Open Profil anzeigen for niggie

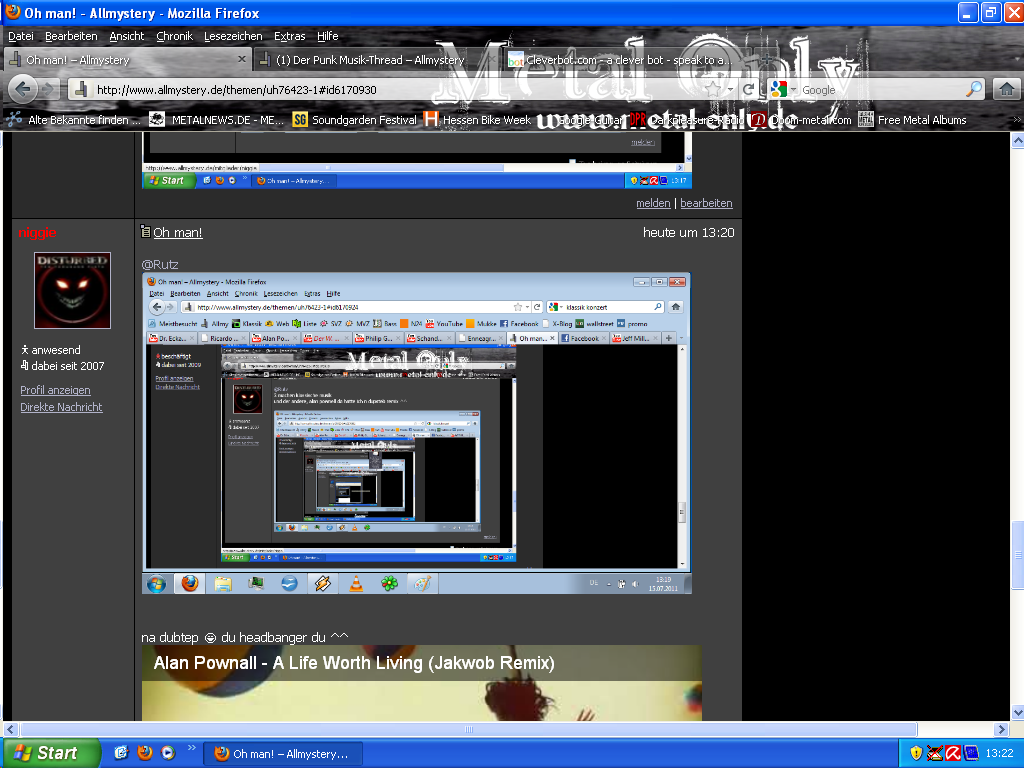click(x=56, y=390)
